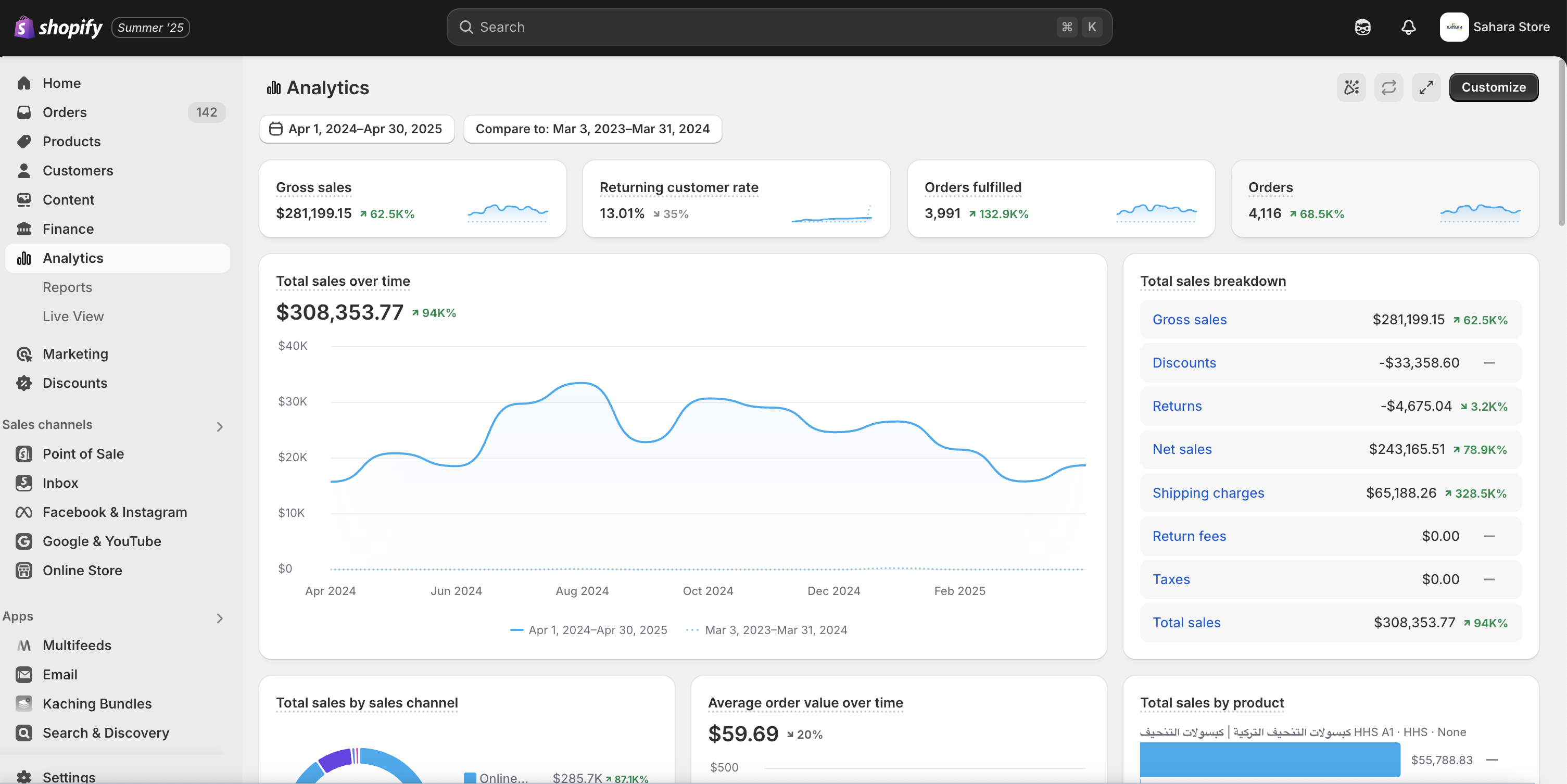1567x784 pixels.
Task: Expand dashboard to full screen
Action: (x=1426, y=87)
